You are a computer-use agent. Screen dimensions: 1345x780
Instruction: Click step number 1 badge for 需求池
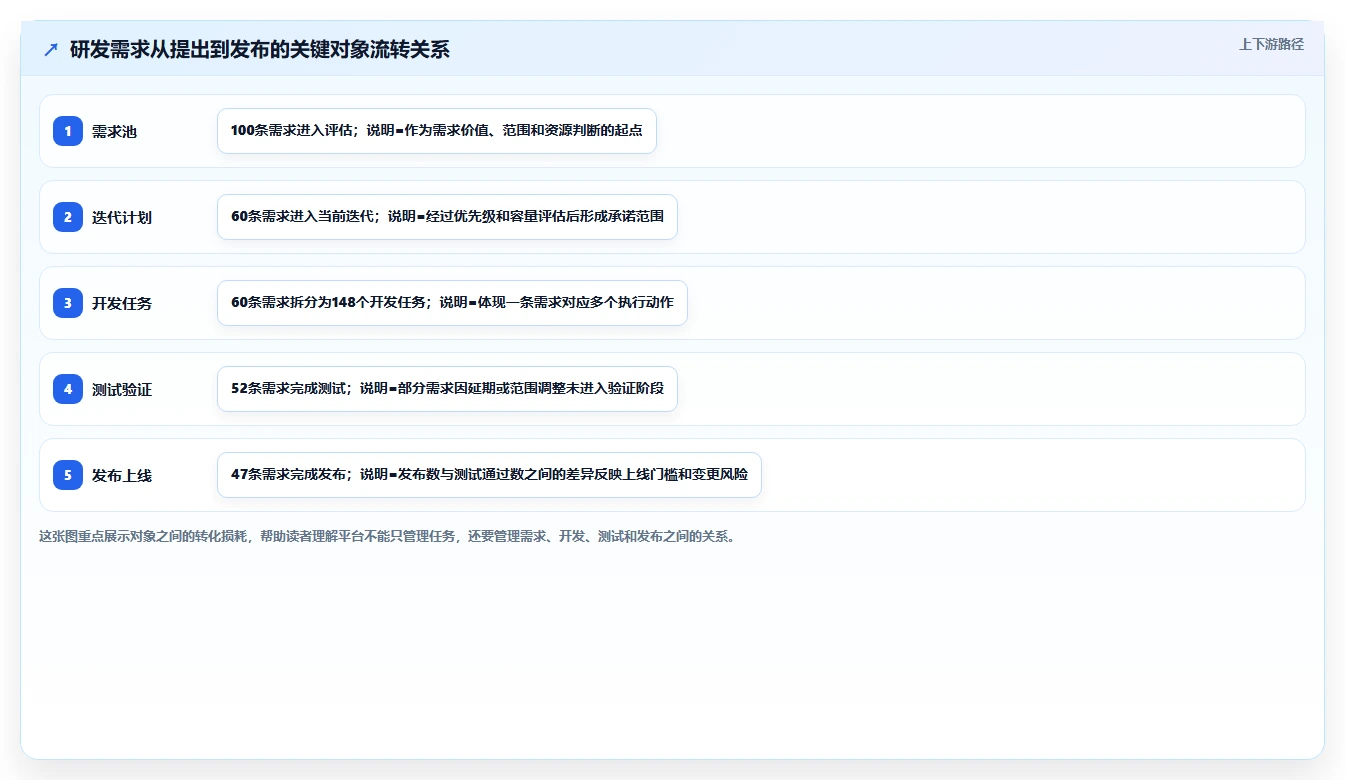pos(68,131)
